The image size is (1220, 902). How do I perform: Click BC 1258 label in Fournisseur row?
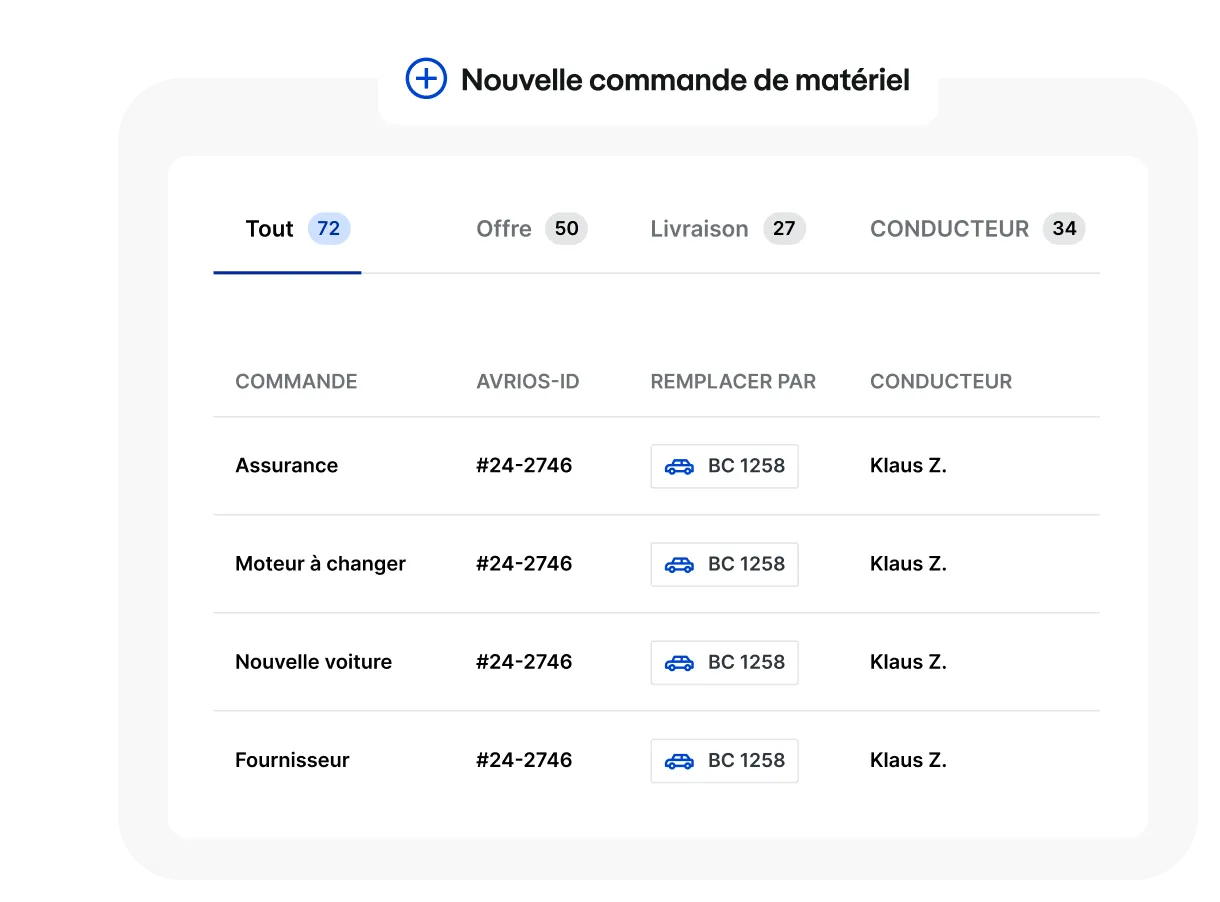pos(746,760)
